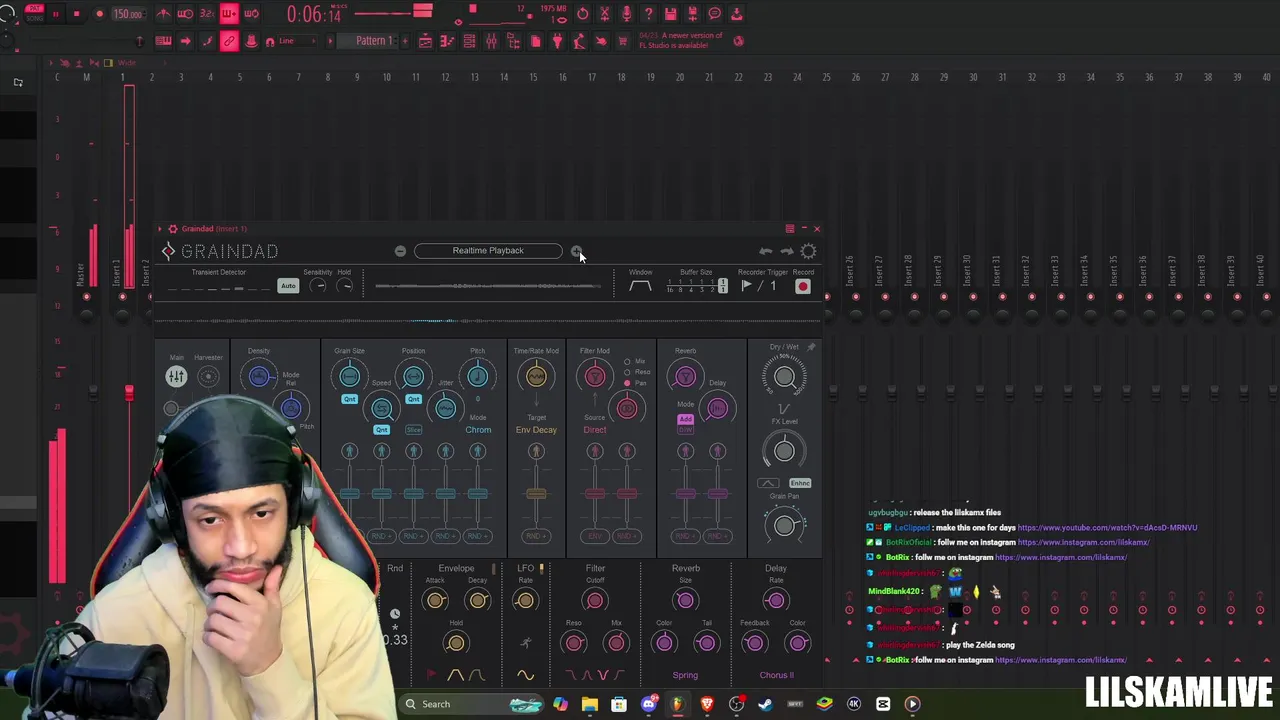
Task: Click the help question-mark icon
Action: 649,14
